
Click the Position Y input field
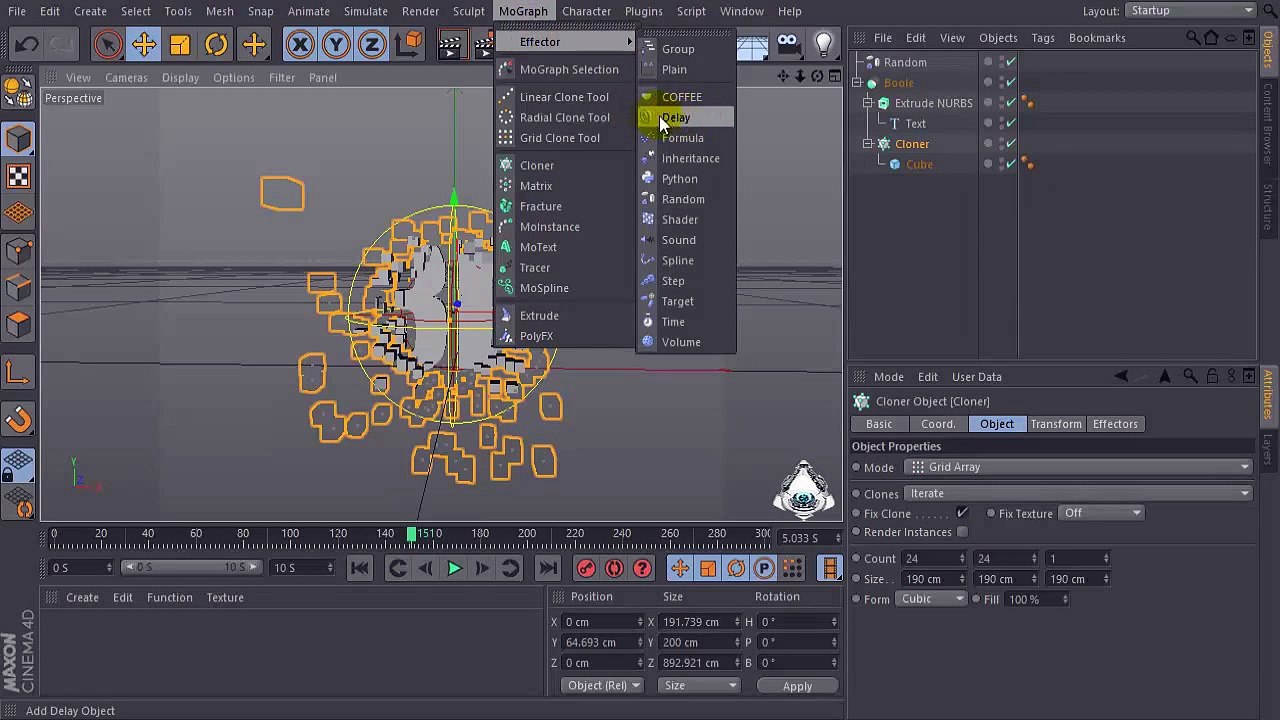[600, 642]
